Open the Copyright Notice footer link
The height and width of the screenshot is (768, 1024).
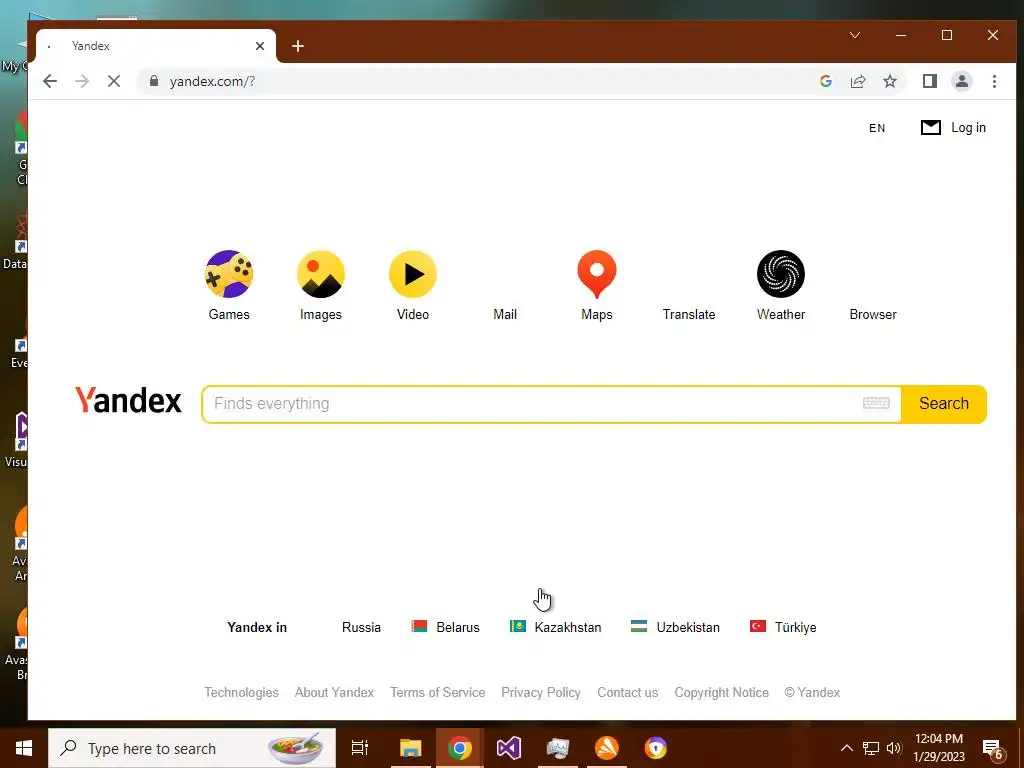click(x=722, y=692)
